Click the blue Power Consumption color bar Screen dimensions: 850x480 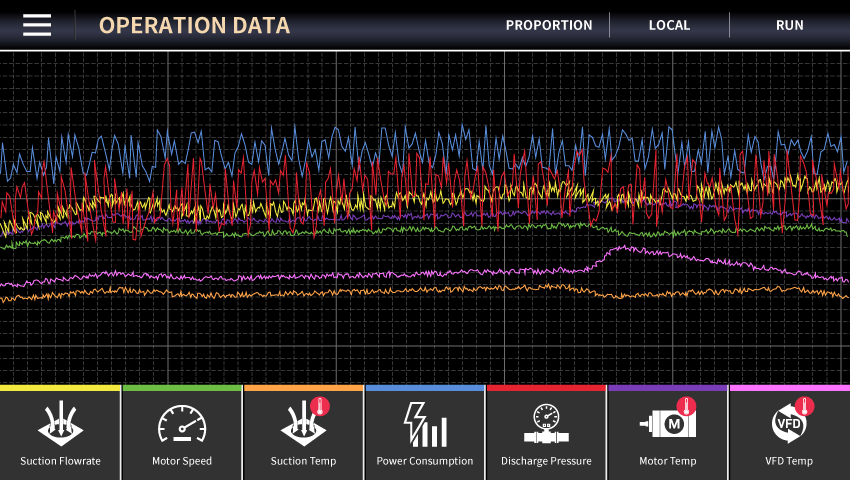425,388
